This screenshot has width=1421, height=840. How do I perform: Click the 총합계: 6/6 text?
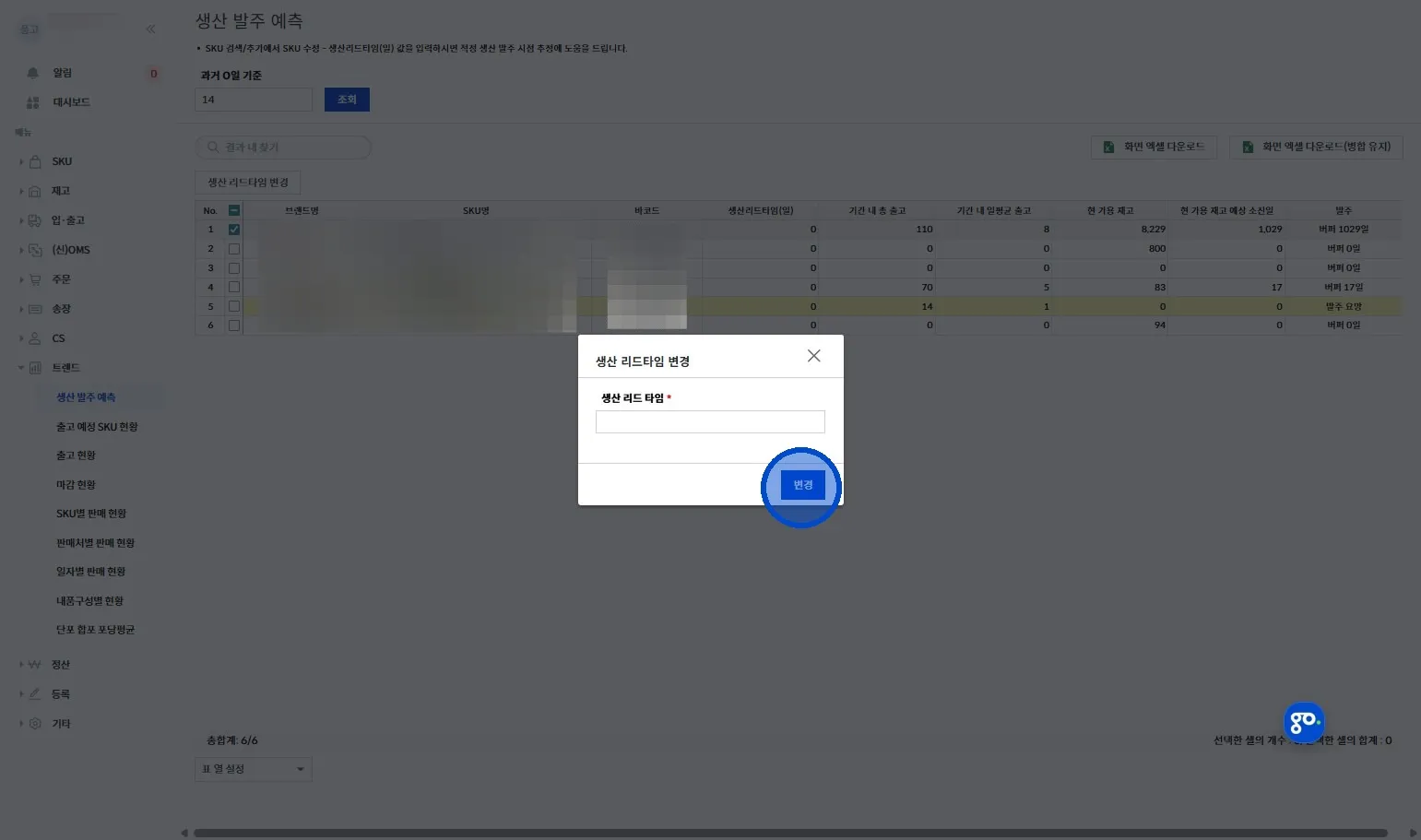[x=232, y=740]
